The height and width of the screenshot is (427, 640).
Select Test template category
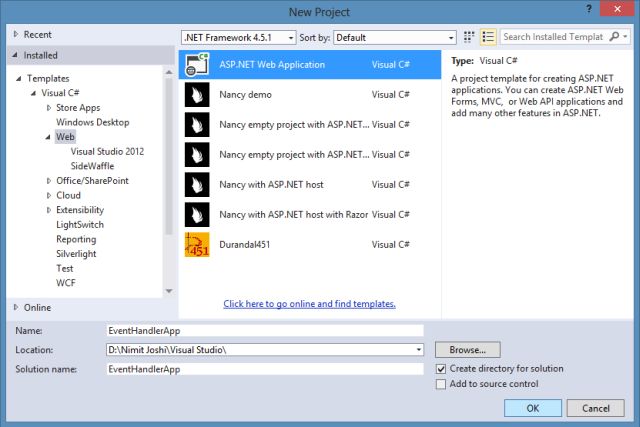65,268
